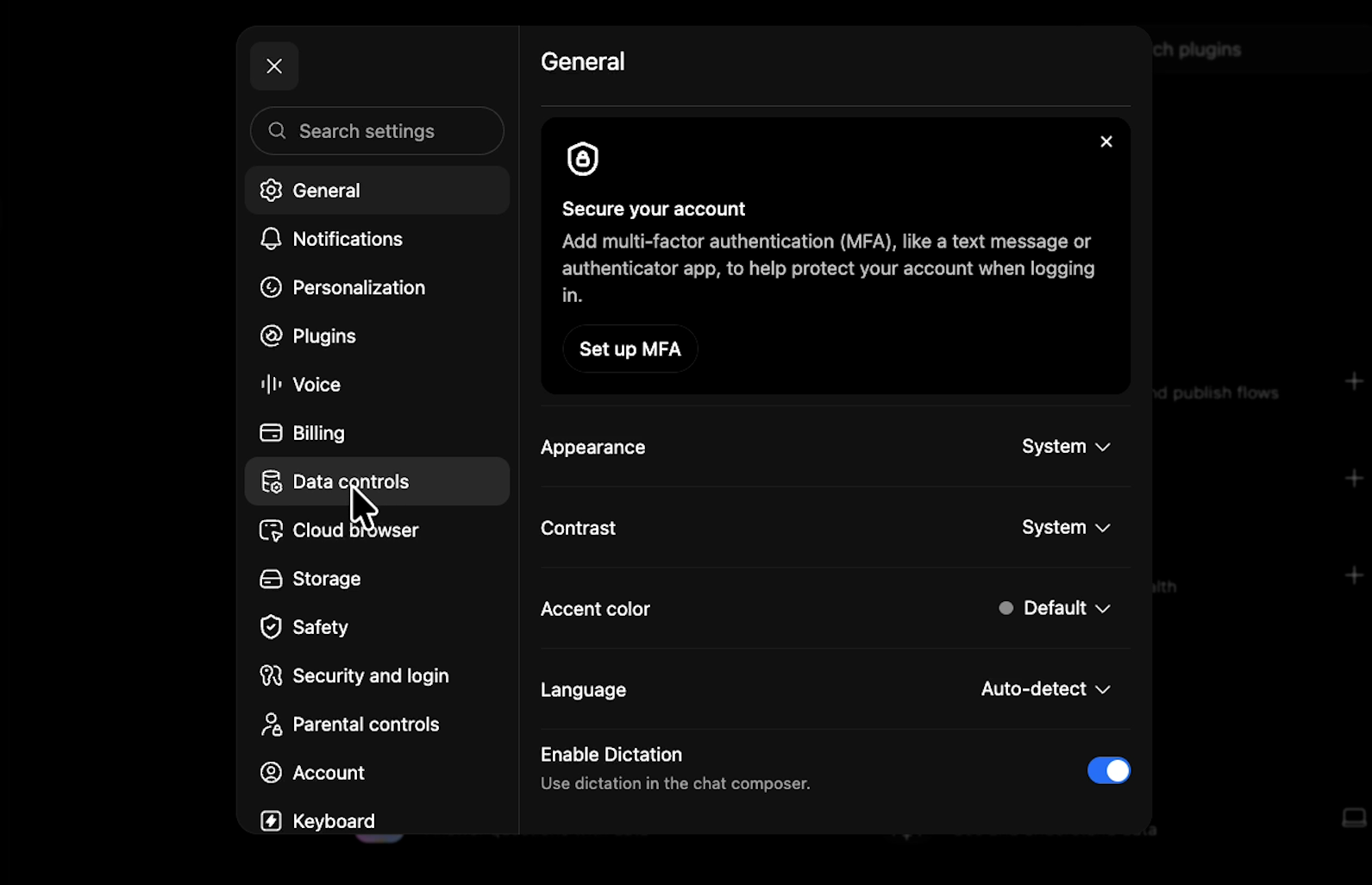Select the Account label in sidebar

(329, 773)
